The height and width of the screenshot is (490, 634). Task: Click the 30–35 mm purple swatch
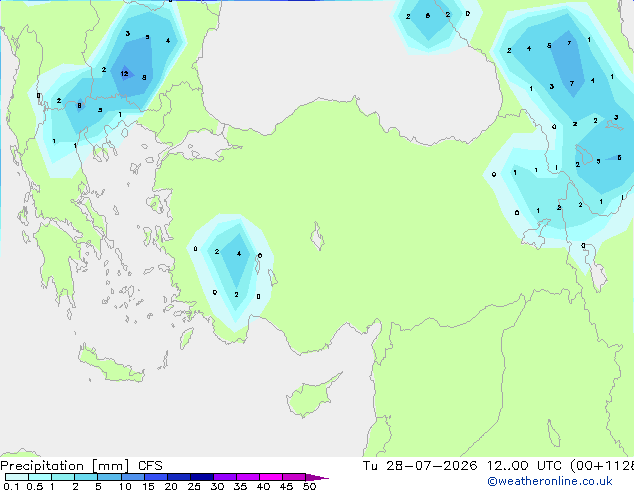click(x=224, y=477)
